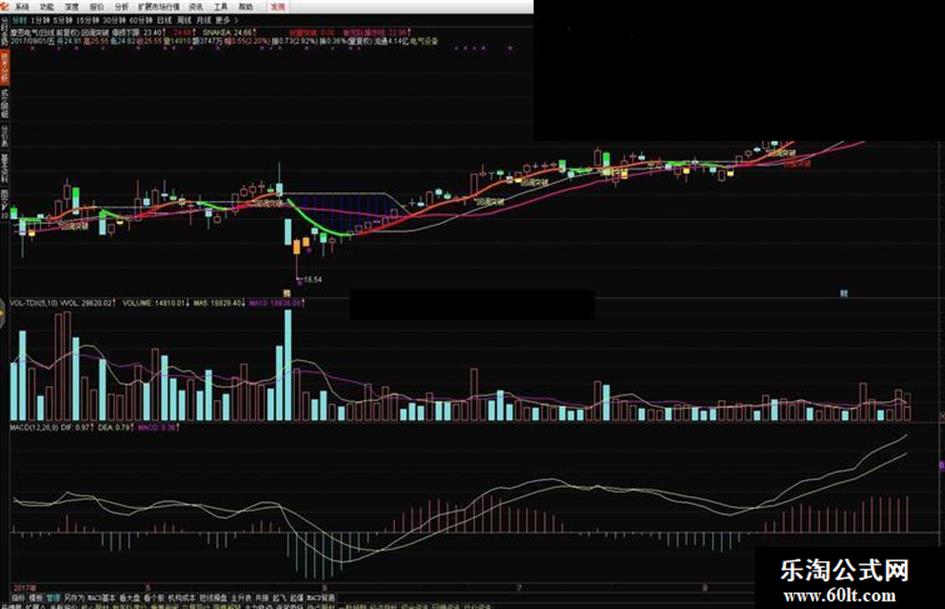Open the 扩展市场行情 menu
This screenshot has height=609, width=945.
pyautogui.click(x=159, y=7)
